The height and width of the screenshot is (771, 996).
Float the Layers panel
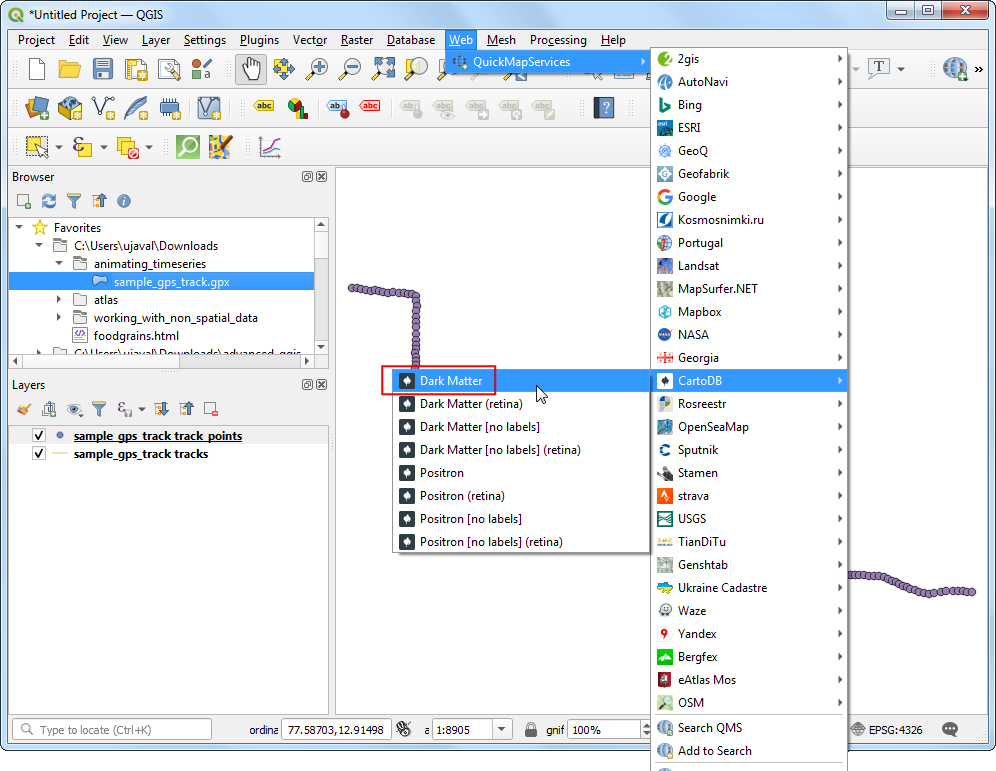307,385
